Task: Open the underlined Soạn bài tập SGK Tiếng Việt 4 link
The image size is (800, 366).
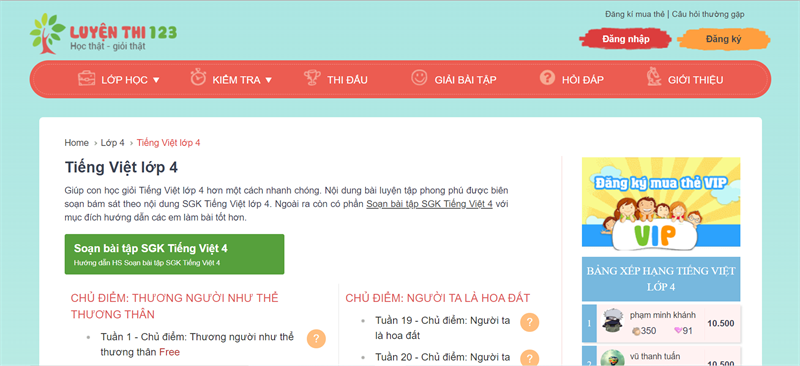Action: (429, 204)
